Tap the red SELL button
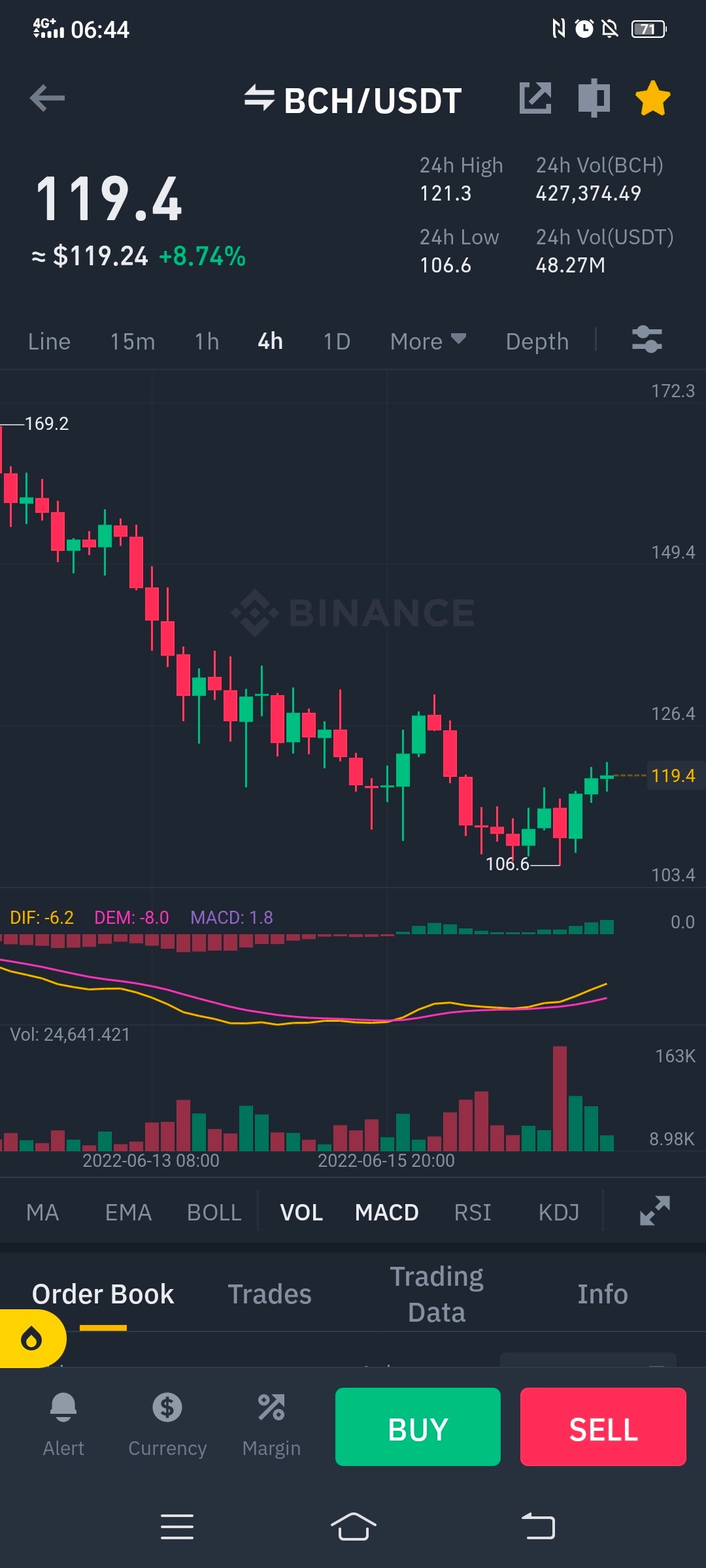The width and height of the screenshot is (706, 1568). pyautogui.click(x=603, y=1427)
